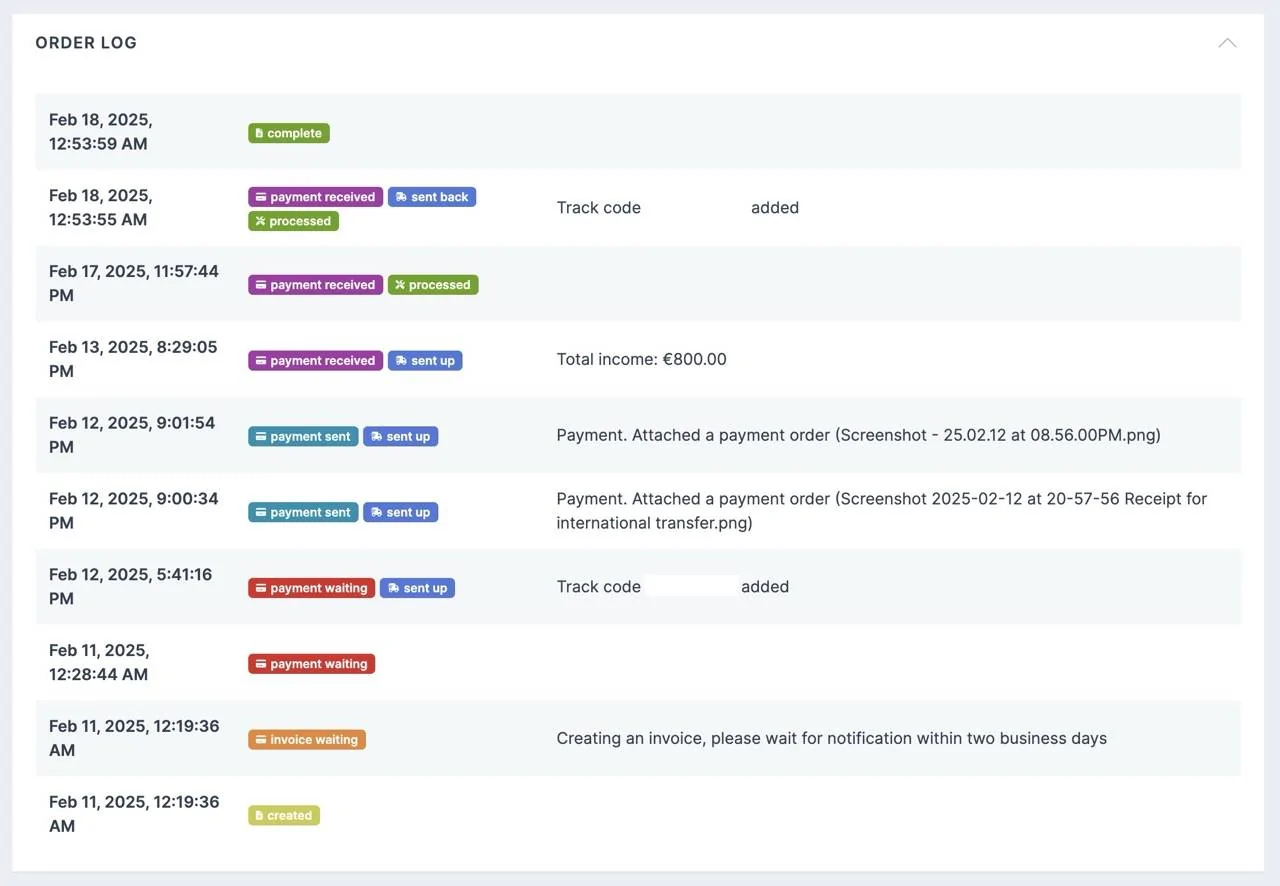Click the truck icon of sent up, 9:00:34 PM row

376,513
